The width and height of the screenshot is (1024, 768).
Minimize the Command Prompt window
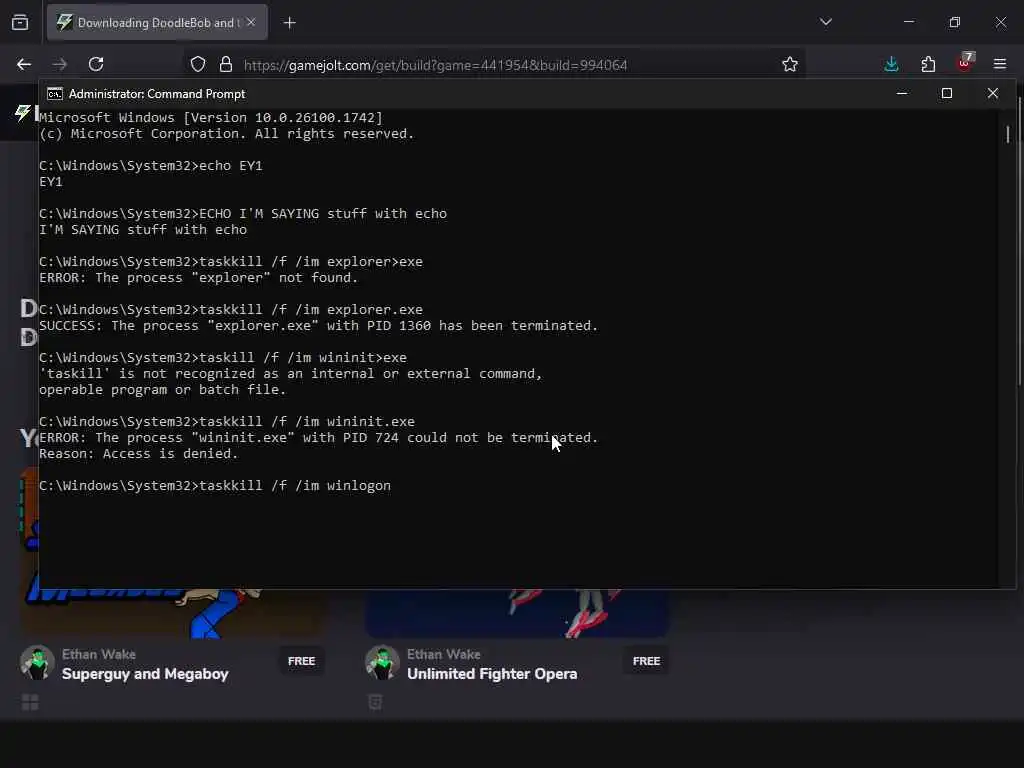tap(902, 93)
